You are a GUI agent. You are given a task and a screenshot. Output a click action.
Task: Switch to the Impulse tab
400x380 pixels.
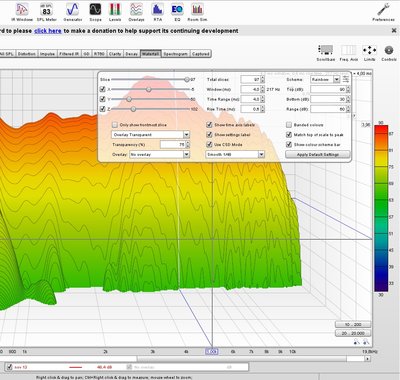pyautogui.click(x=47, y=54)
